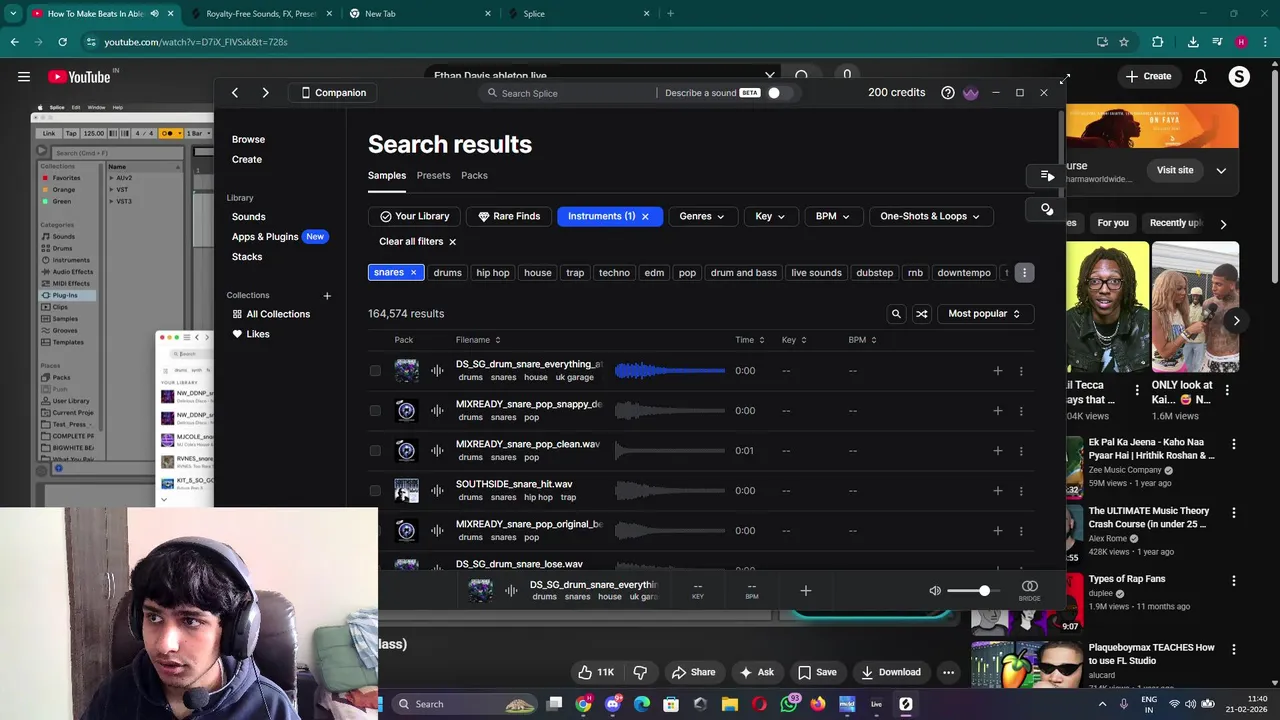Expand the YouTube ad options chevron
The image size is (1280, 720).
[1221, 171]
